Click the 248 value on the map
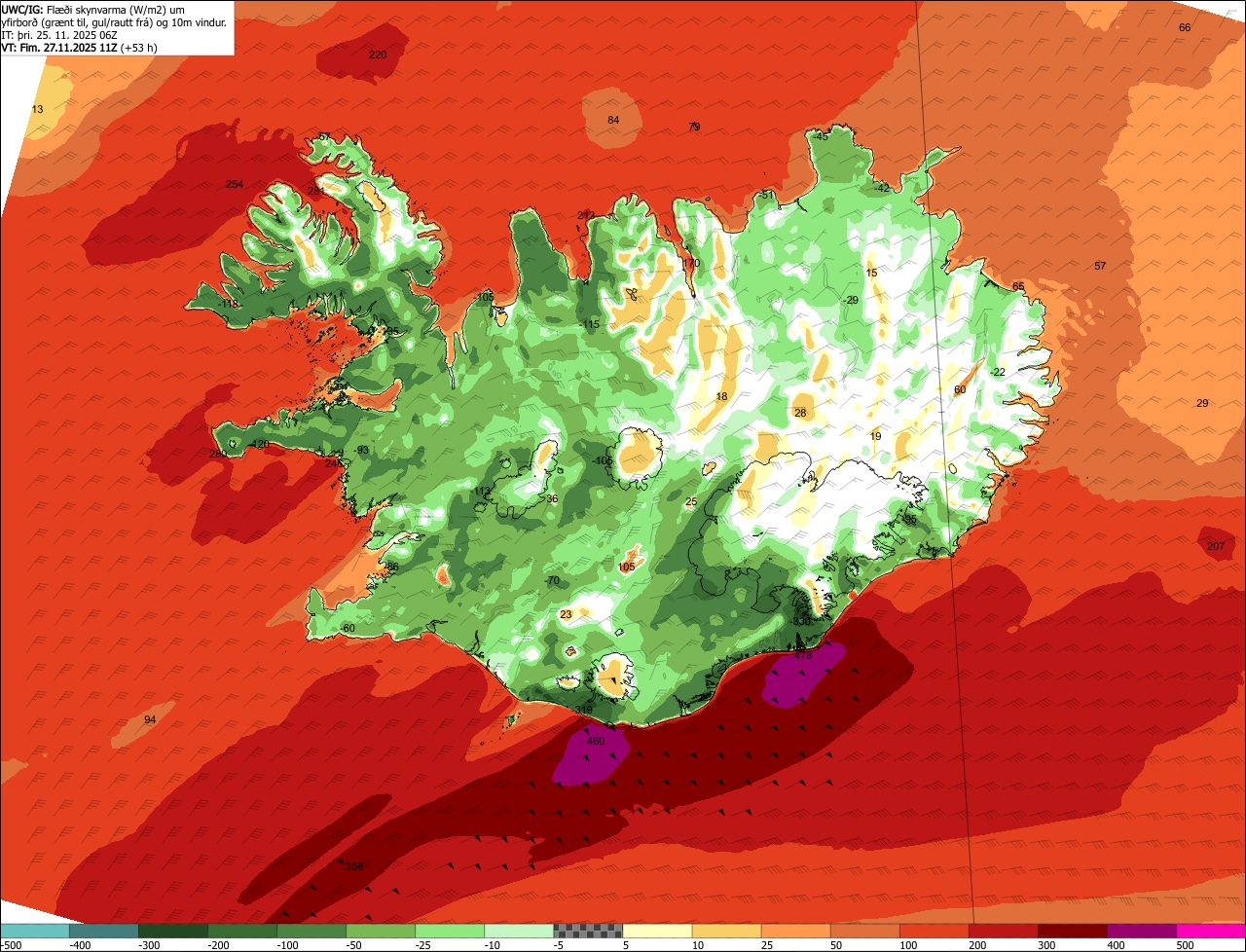 (334, 463)
